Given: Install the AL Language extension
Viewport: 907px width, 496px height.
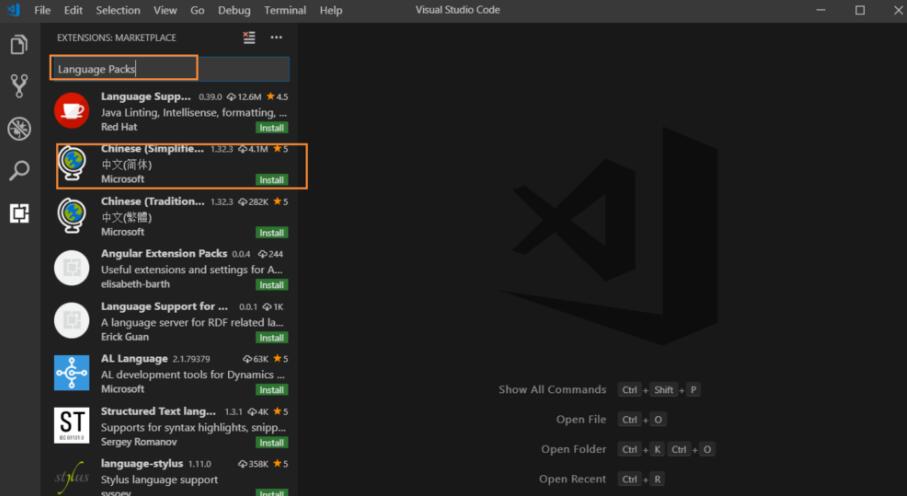Looking at the screenshot, I should [271, 390].
